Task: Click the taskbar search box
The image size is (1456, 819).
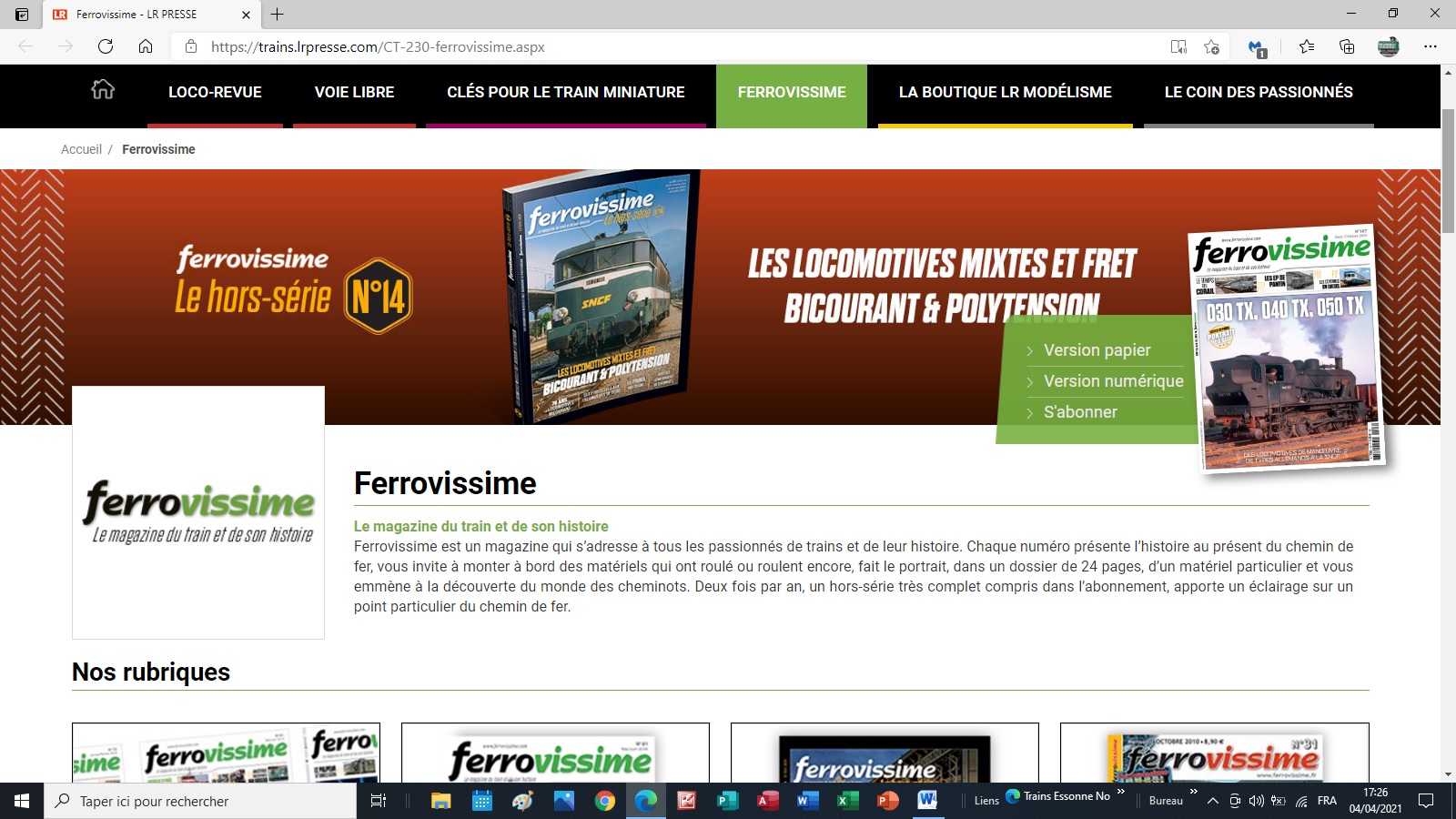Action: [200, 801]
